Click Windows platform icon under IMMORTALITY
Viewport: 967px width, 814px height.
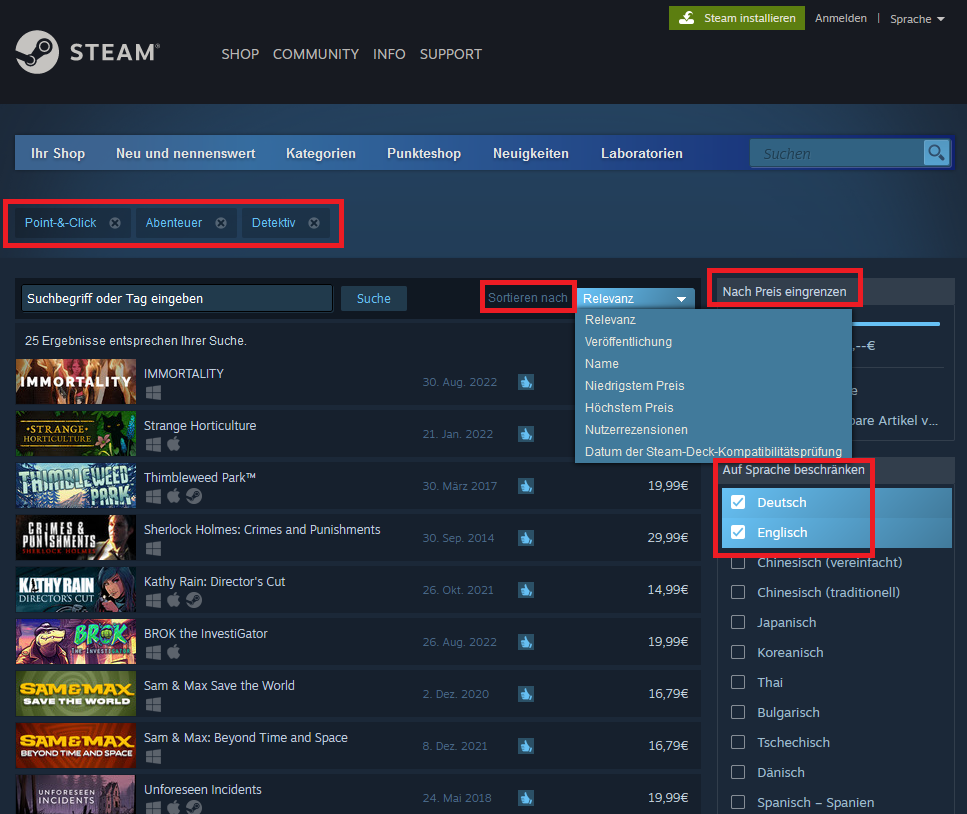[x=153, y=392]
